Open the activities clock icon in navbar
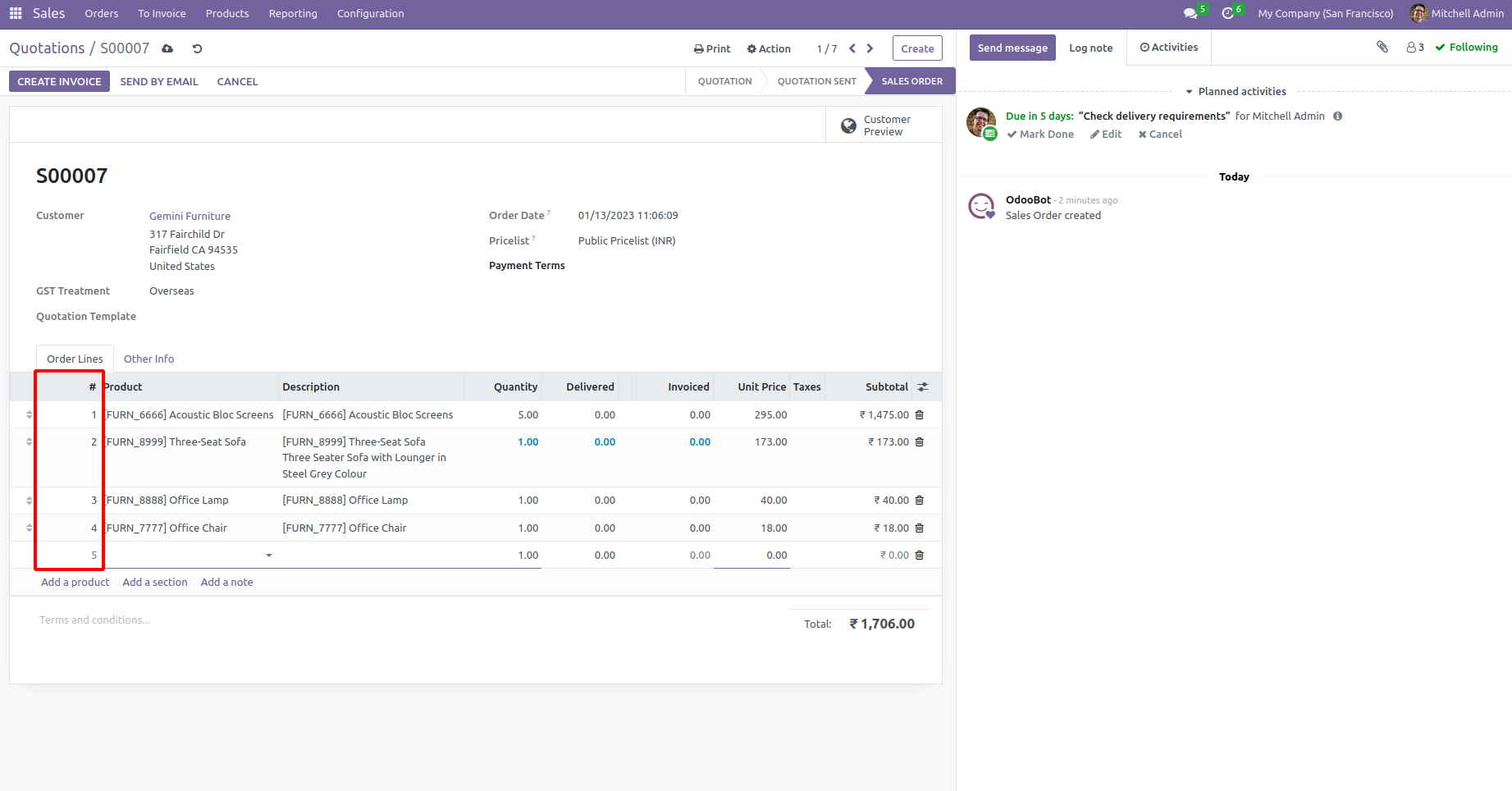The image size is (1512, 791). (x=1228, y=13)
